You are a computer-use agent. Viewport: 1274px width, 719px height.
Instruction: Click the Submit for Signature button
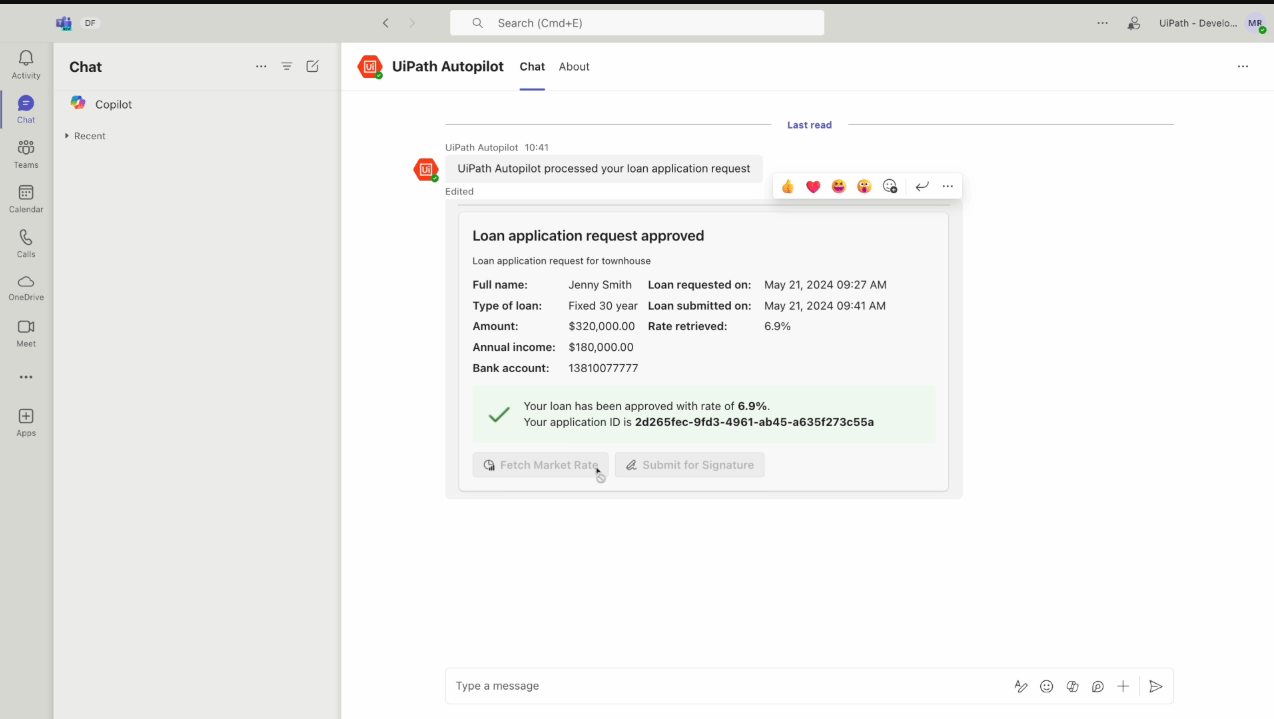click(x=689, y=465)
